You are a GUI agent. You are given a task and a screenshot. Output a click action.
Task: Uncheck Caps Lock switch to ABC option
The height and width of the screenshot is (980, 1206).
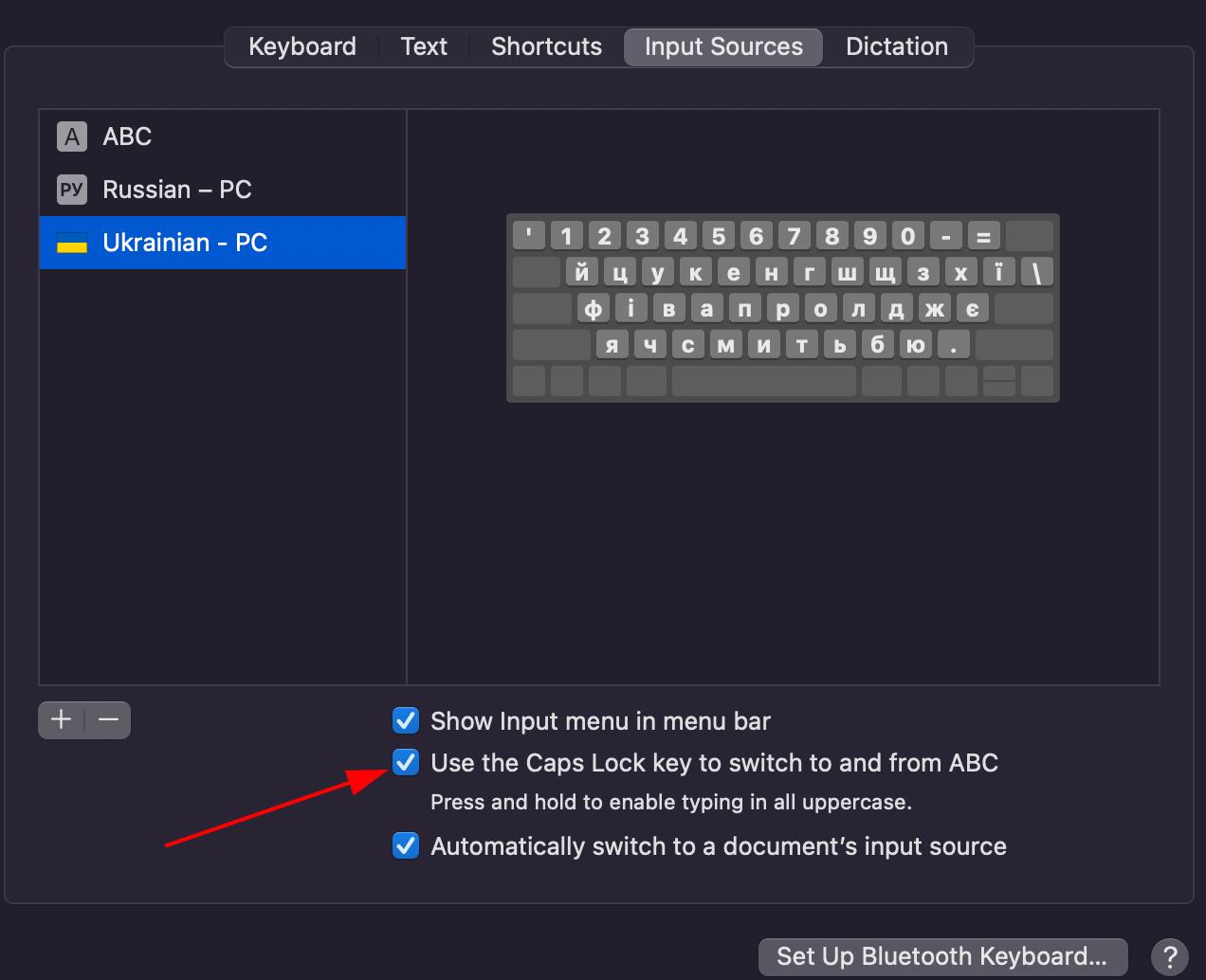click(x=406, y=763)
